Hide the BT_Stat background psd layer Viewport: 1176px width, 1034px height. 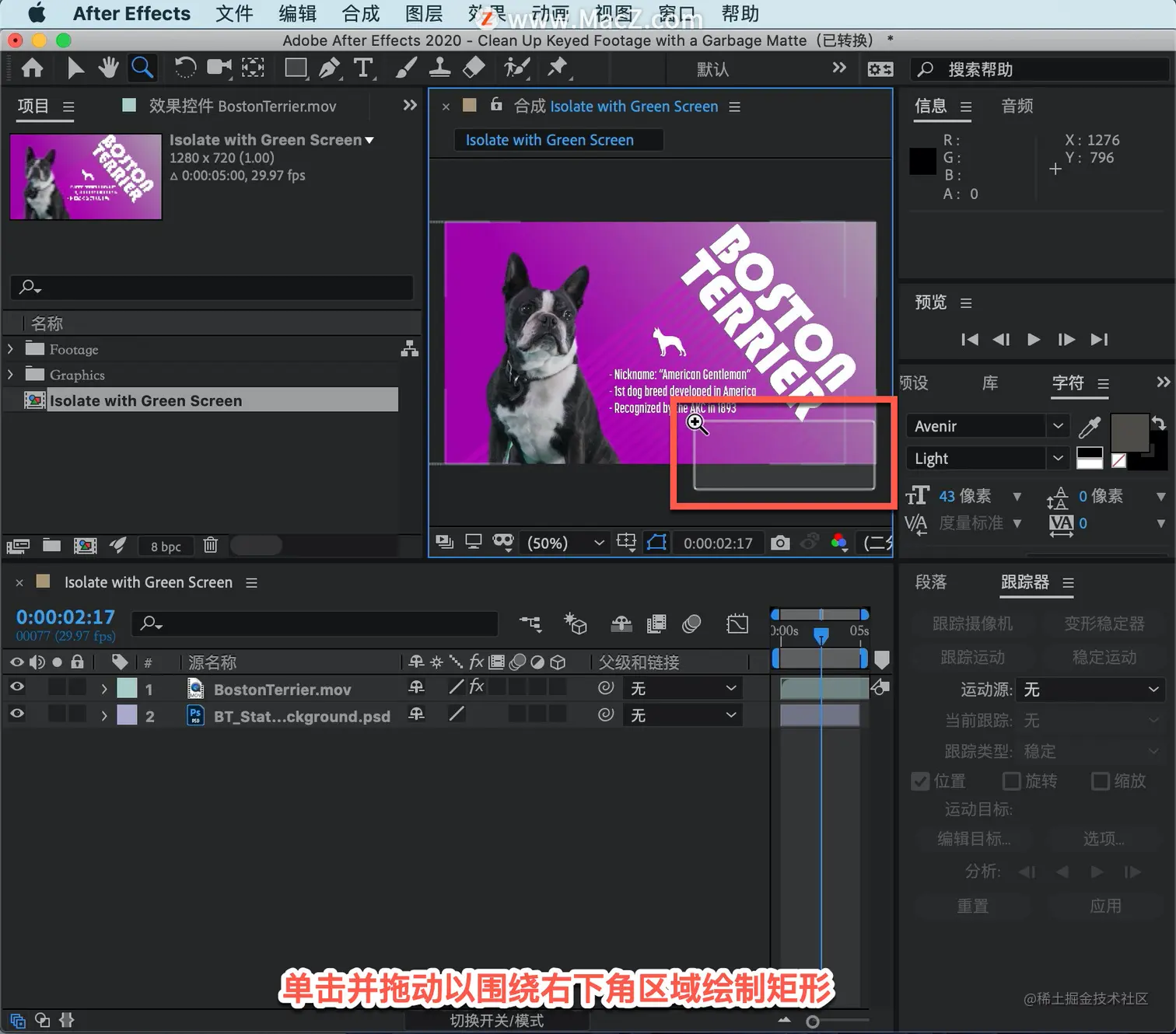[x=16, y=714]
